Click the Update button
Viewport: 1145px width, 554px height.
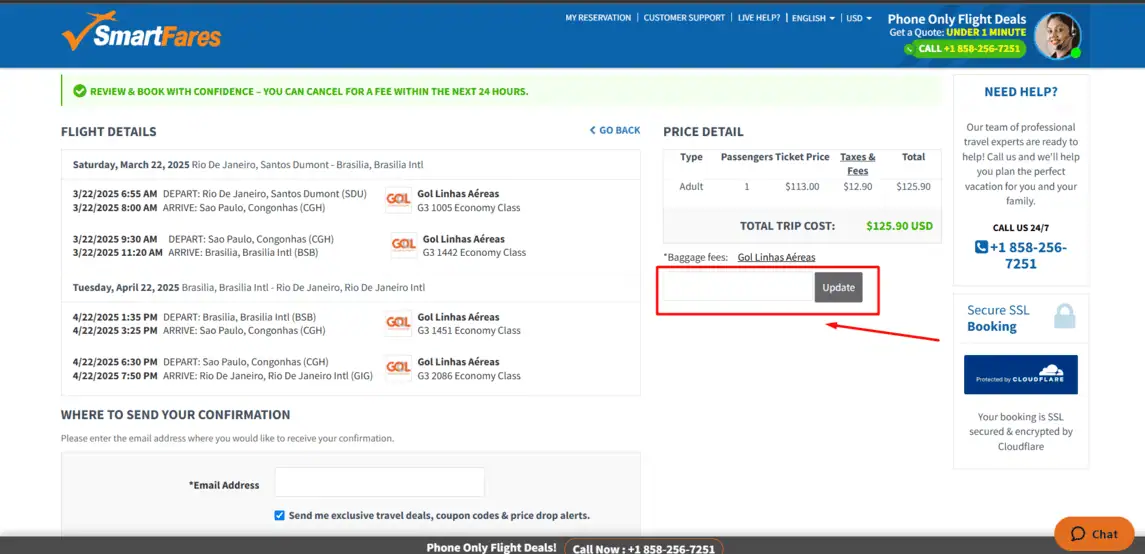[838, 288]
